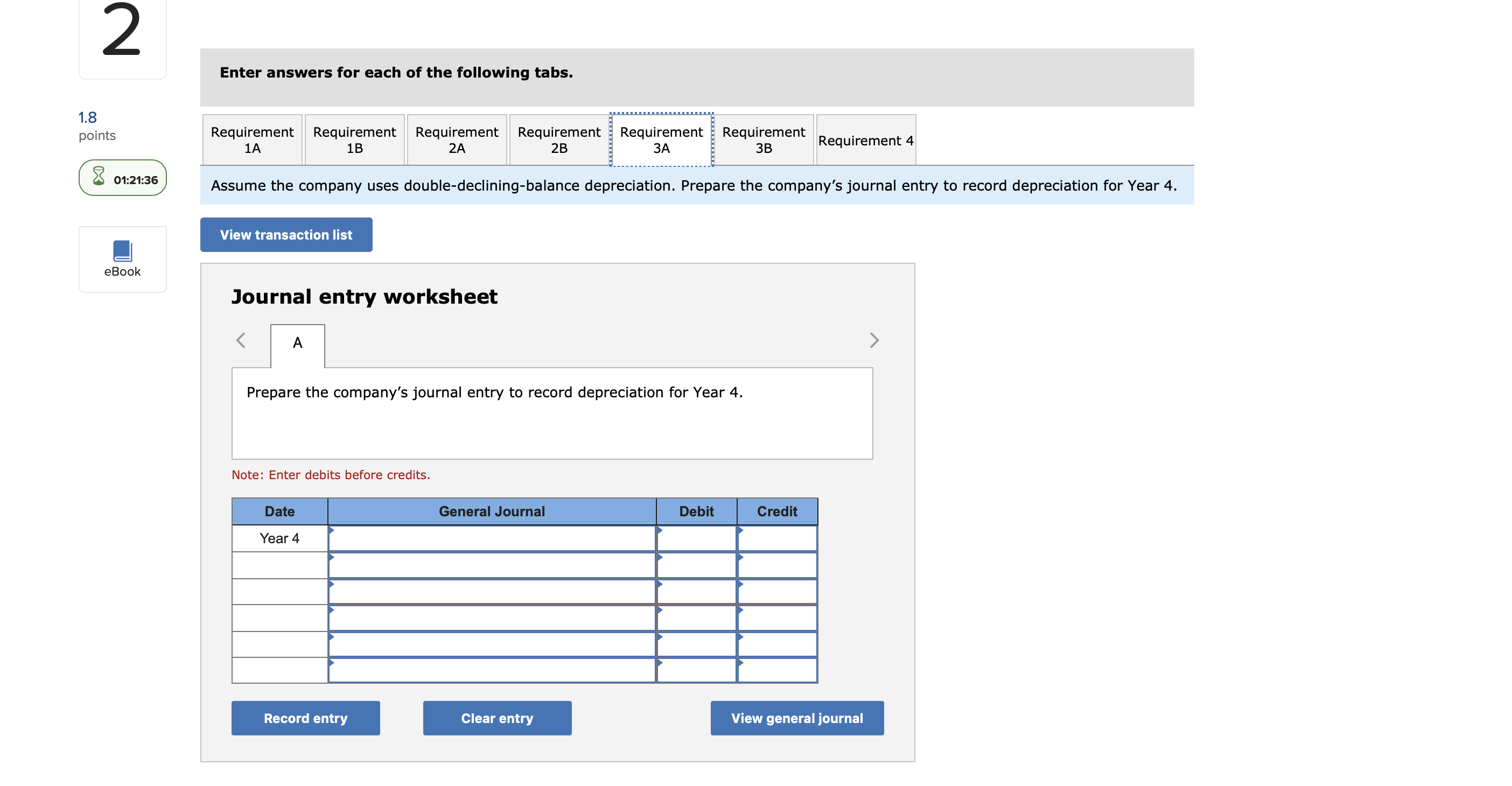Click the hourglass timer icon
The image size is (1512, 786).
click(x=99, y=176)
